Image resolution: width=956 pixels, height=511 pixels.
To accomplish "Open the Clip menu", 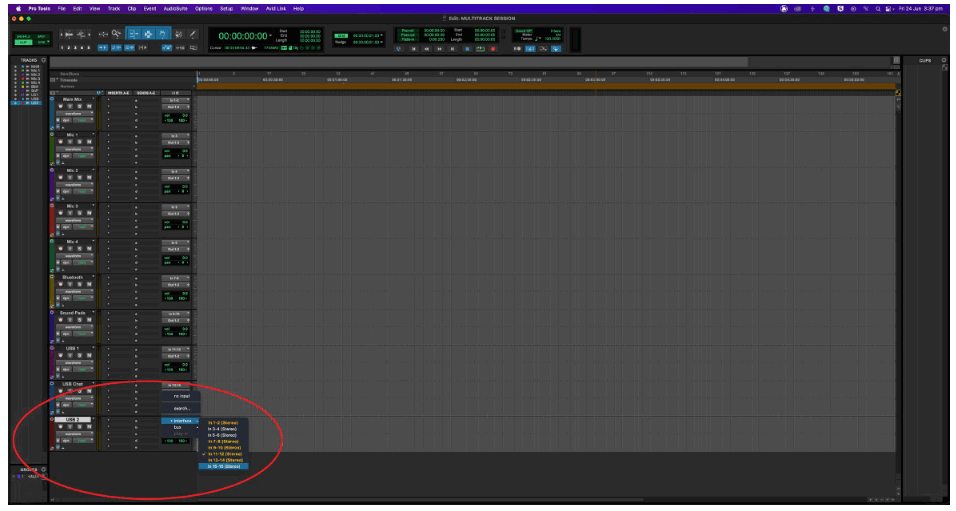I will pos(132,9).
